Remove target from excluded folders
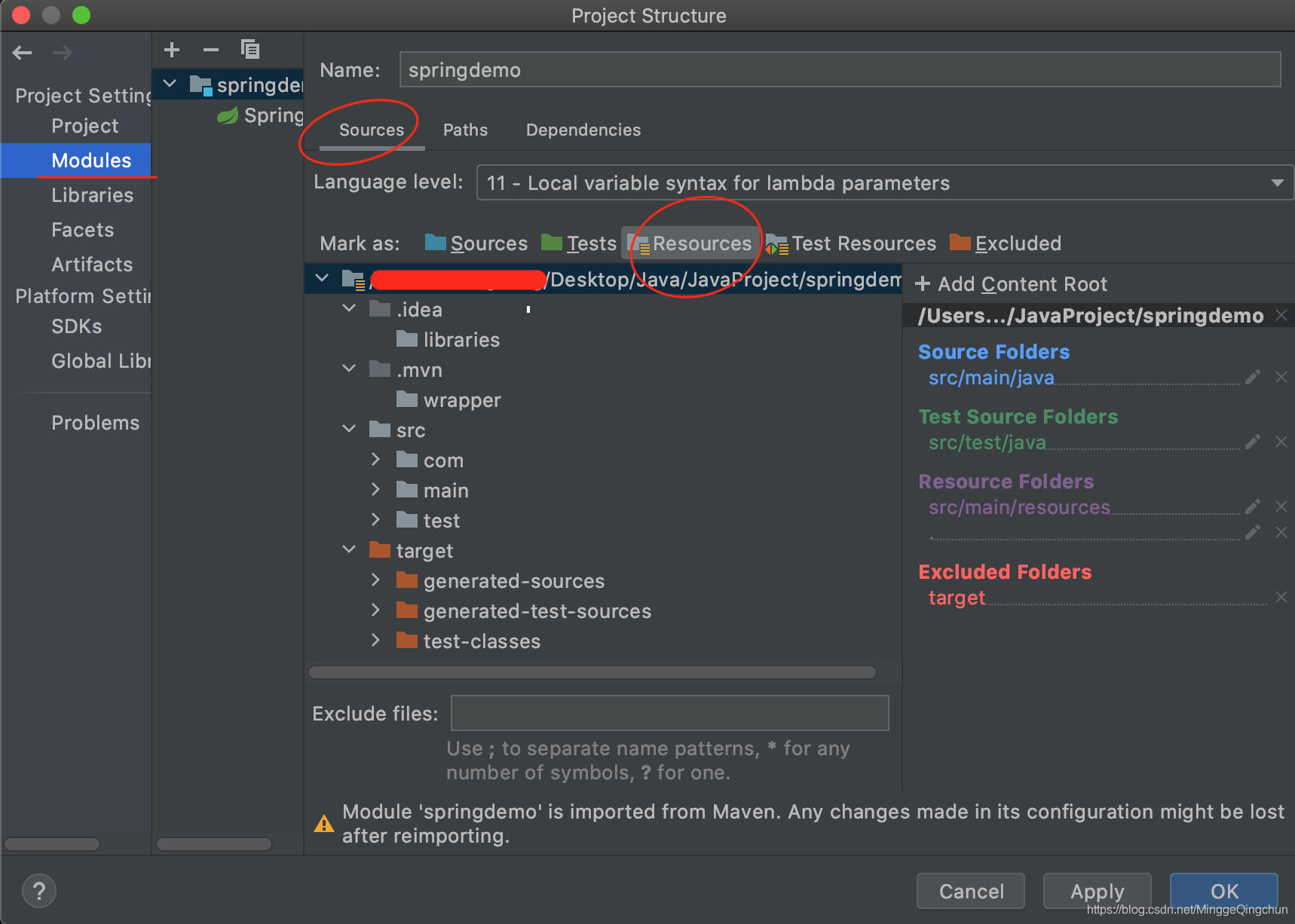Image resolution: width=1295 pixels, height=924 pixels. click(1281, 597)
